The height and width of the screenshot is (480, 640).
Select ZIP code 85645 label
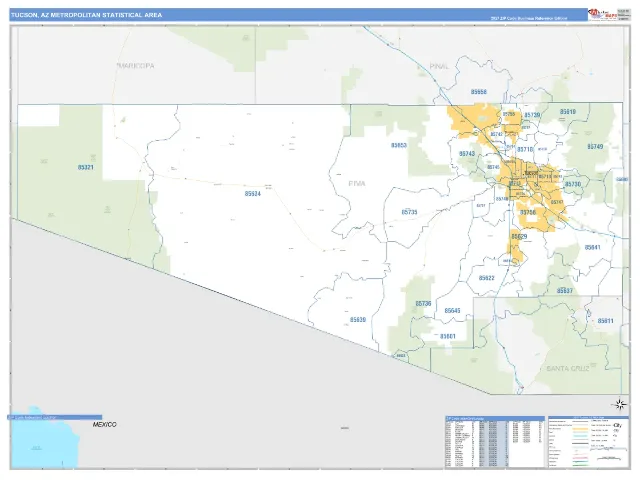click(x=452, y=311)
